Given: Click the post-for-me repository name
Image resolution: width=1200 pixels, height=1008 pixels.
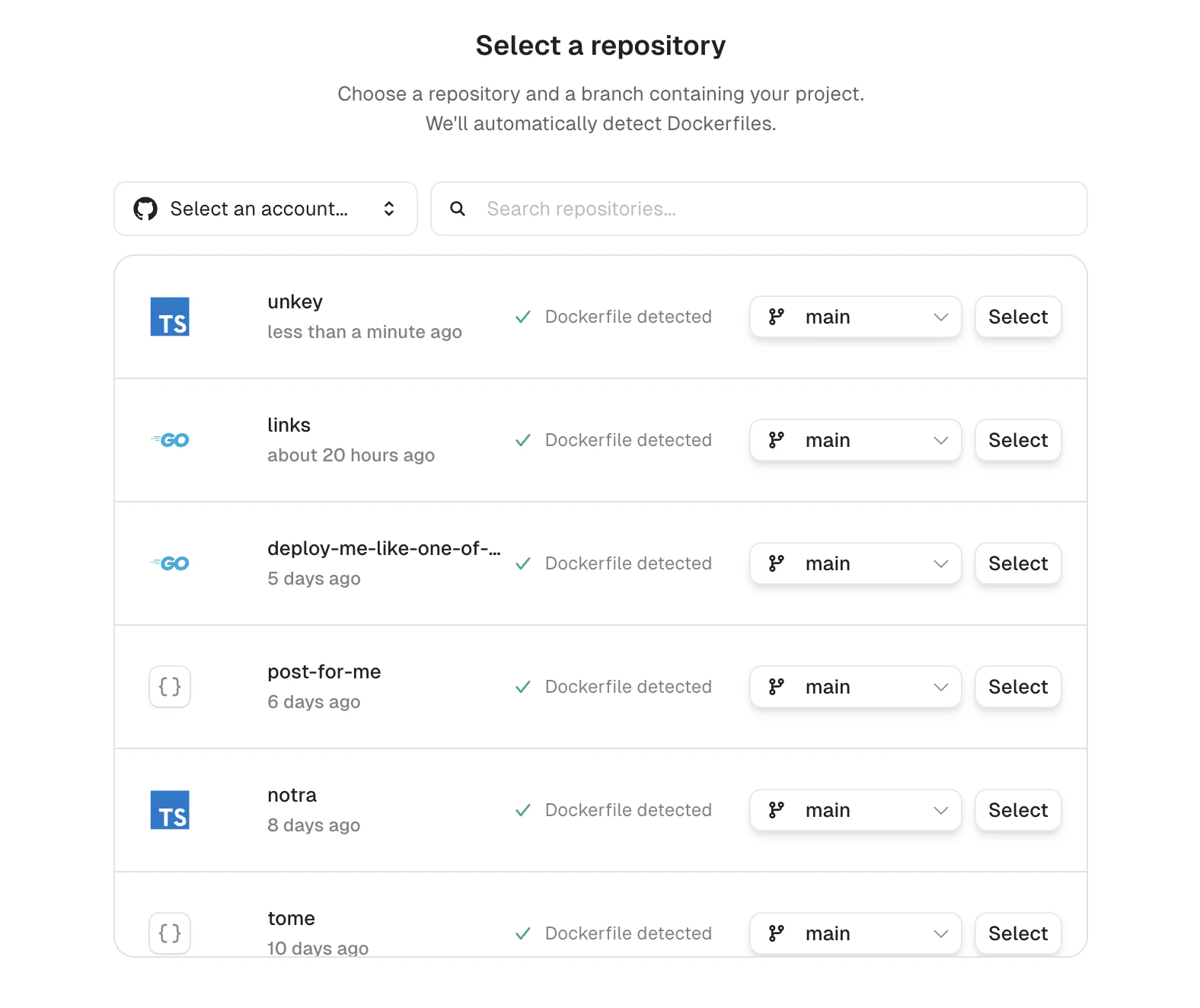Looking at the screenshot, I should [x=324, y=671].
